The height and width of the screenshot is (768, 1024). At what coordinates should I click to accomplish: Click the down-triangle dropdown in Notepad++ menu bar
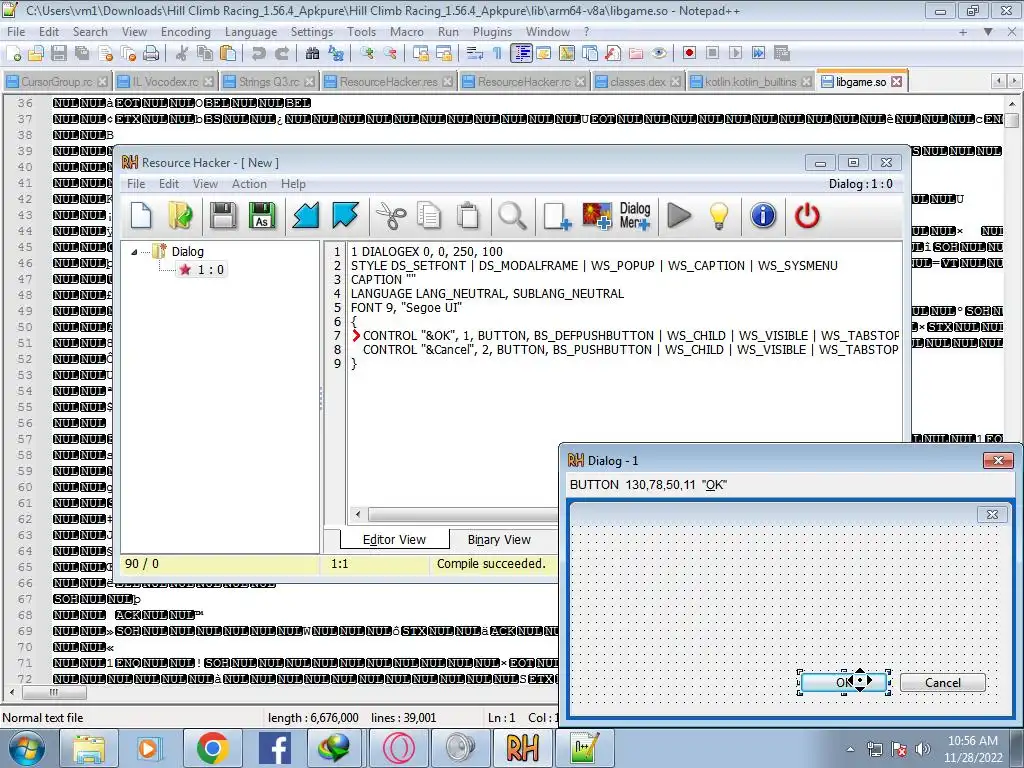(x=988, y=32)
